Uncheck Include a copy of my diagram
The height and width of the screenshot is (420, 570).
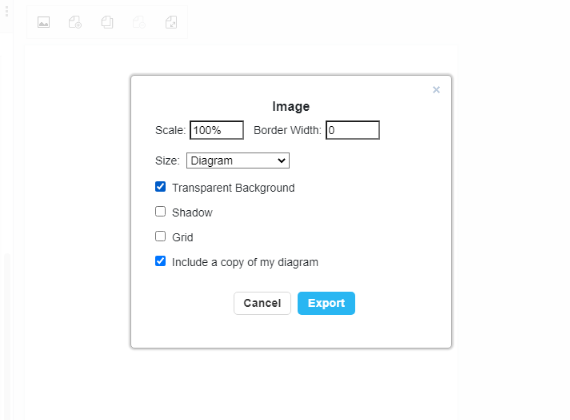point(160,261)
